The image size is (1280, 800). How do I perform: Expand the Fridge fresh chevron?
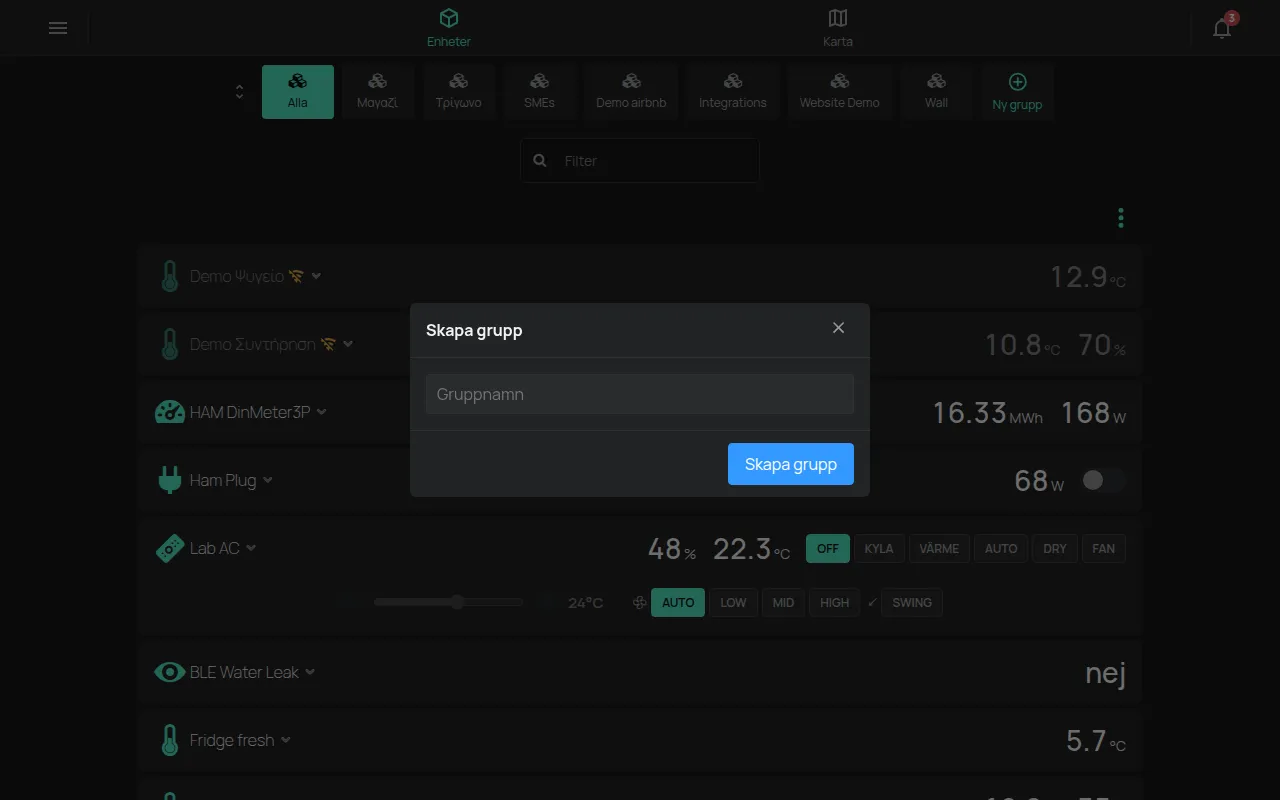(286, 740)
